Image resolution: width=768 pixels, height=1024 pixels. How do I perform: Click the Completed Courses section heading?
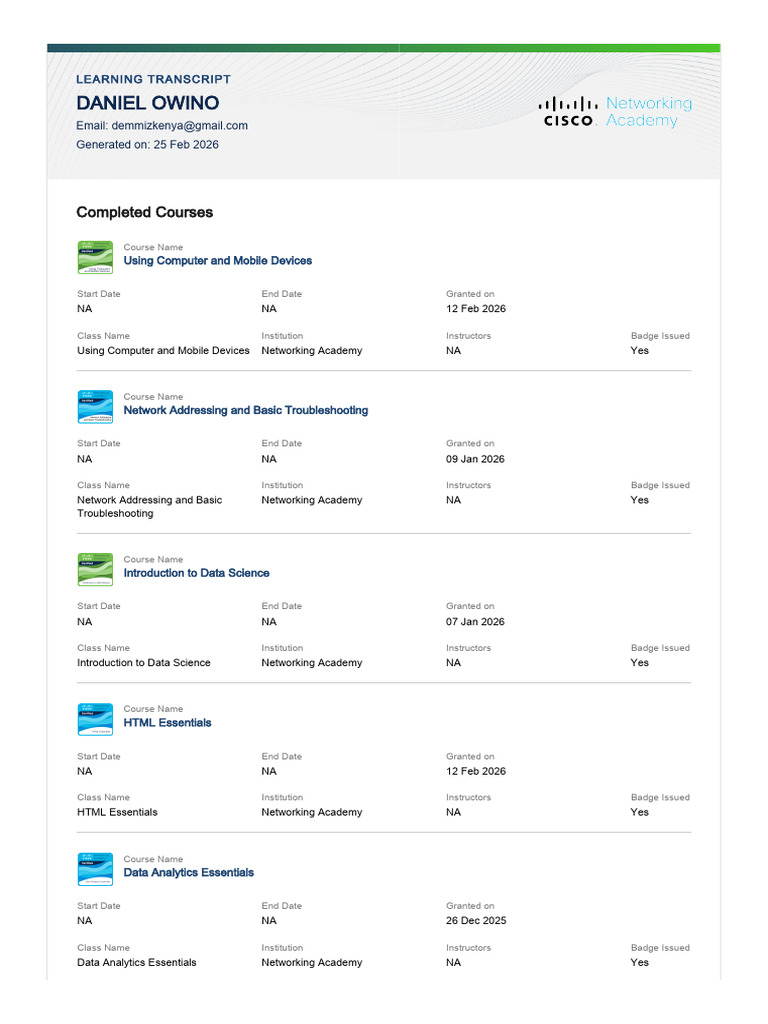point(144,212)
